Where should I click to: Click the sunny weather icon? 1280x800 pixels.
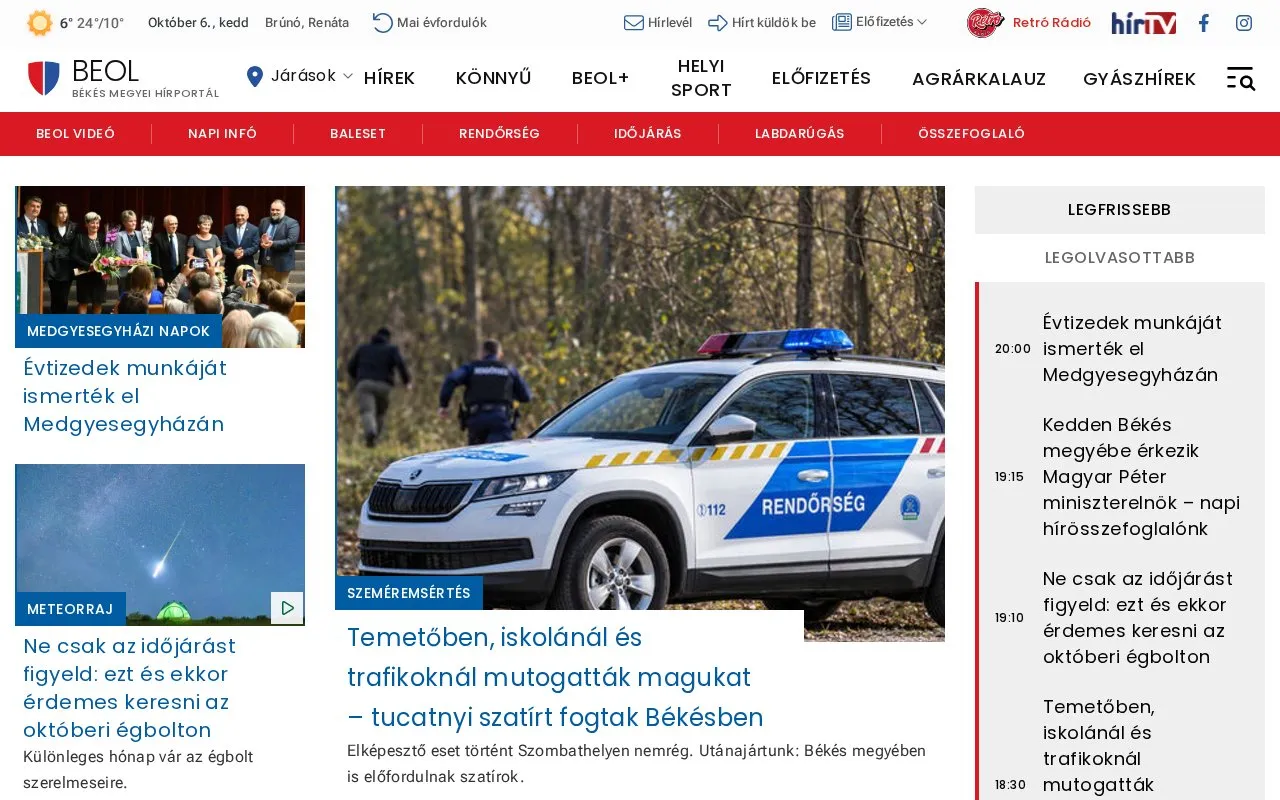(39, 23)
